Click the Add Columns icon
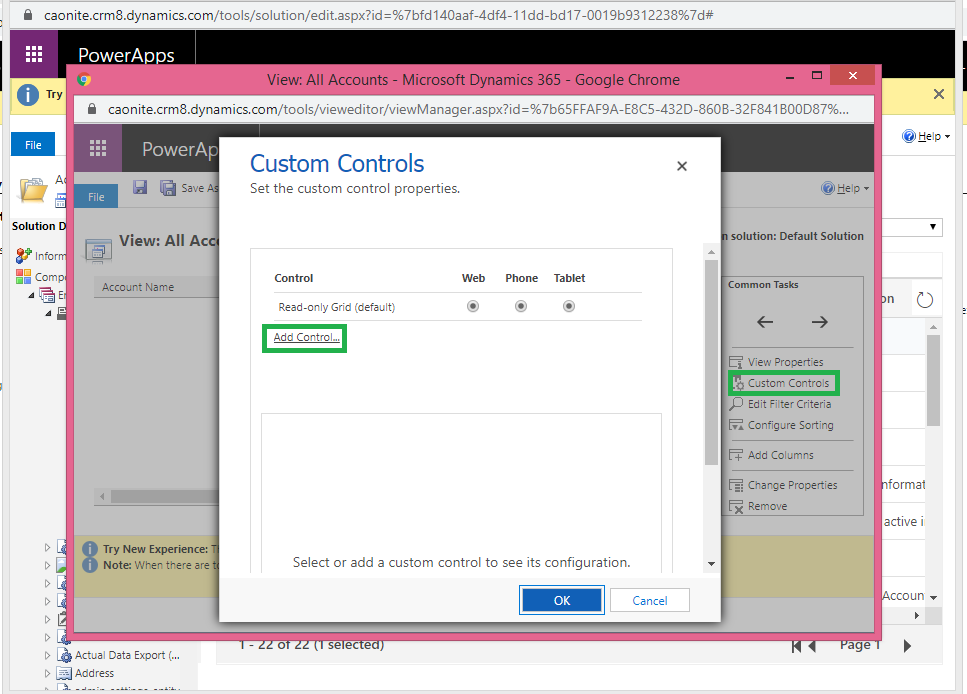 (736, 455)
